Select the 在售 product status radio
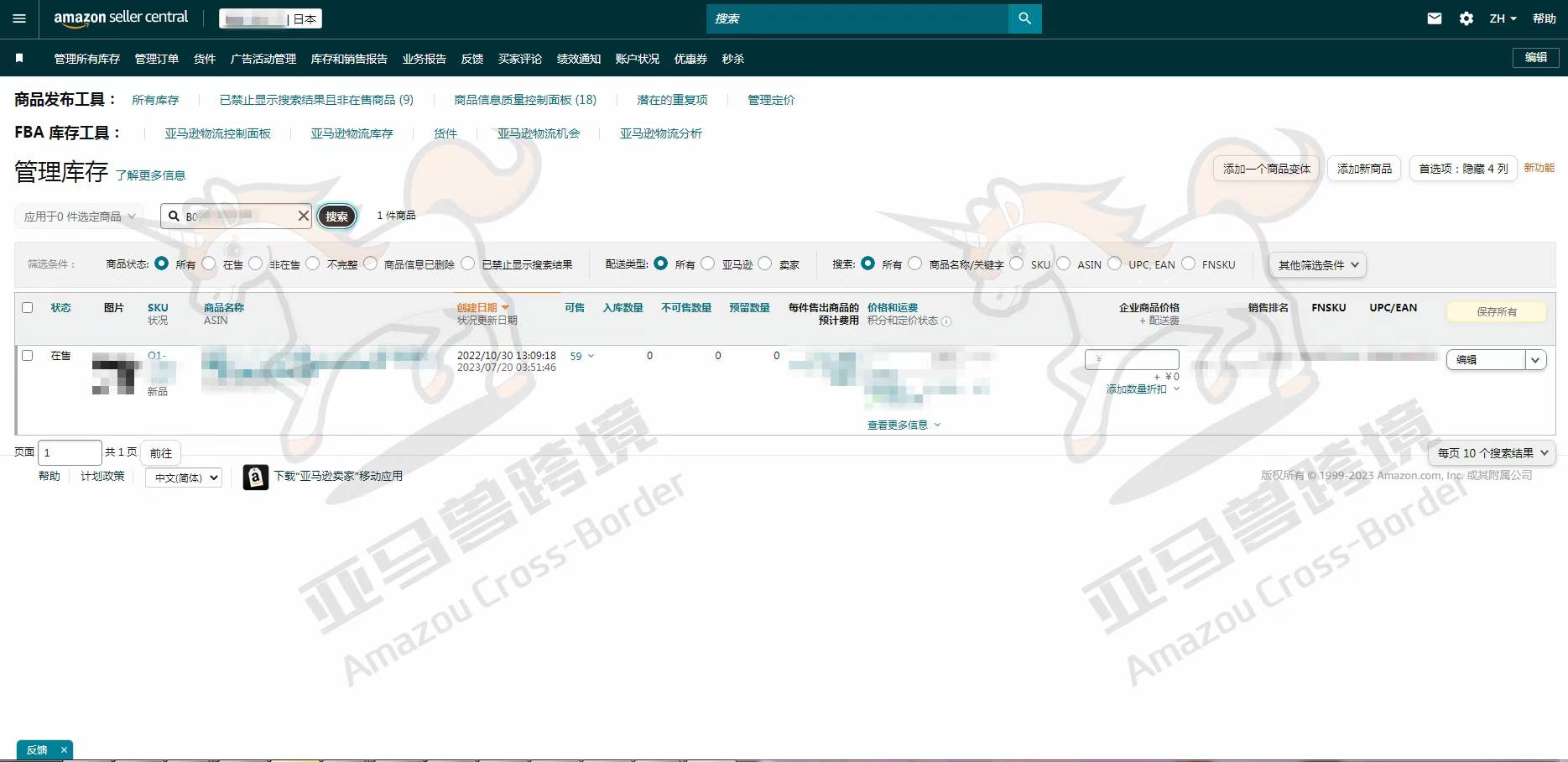The image size is (1568, 762). click(x=209, y=264)
